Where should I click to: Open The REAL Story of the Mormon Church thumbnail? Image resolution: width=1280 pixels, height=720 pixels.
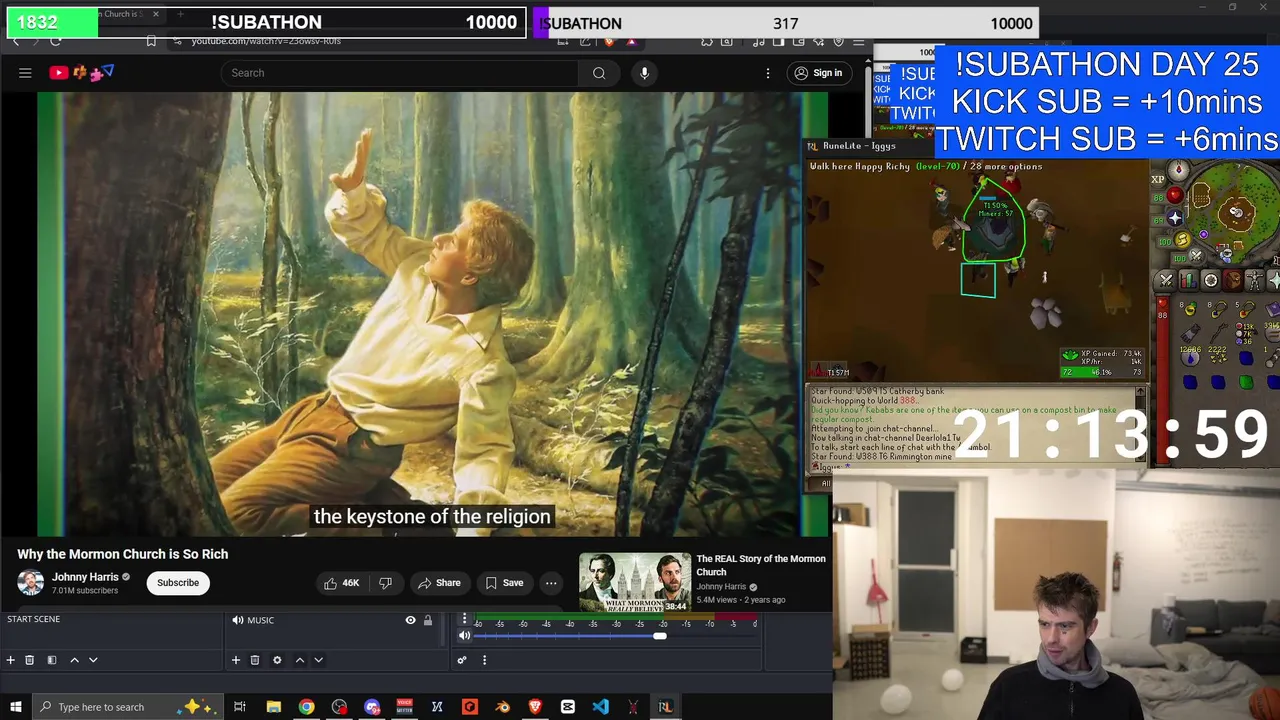(635, 582)
